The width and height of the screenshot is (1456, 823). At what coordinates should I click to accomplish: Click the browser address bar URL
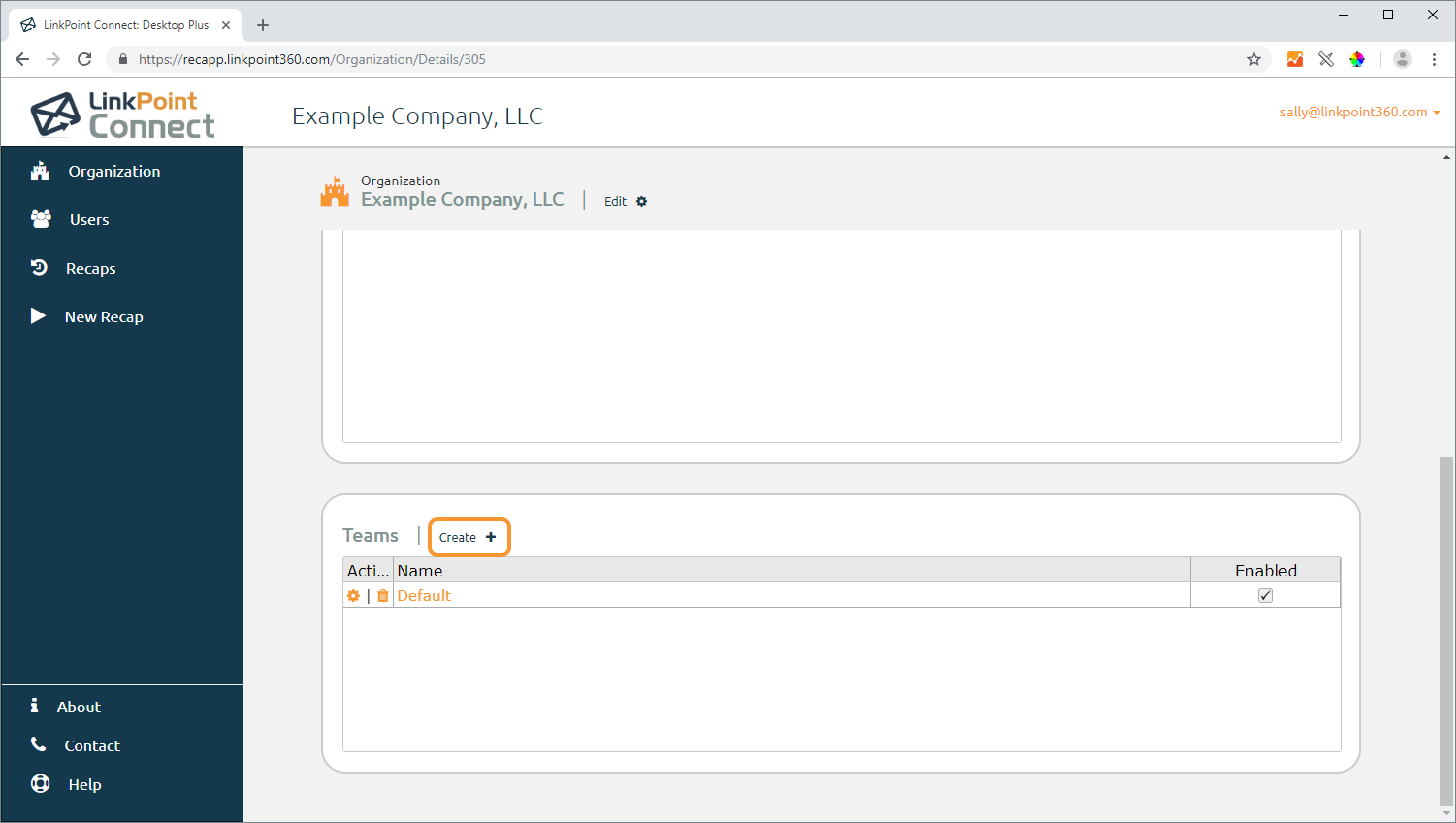(x=312, y=59)
